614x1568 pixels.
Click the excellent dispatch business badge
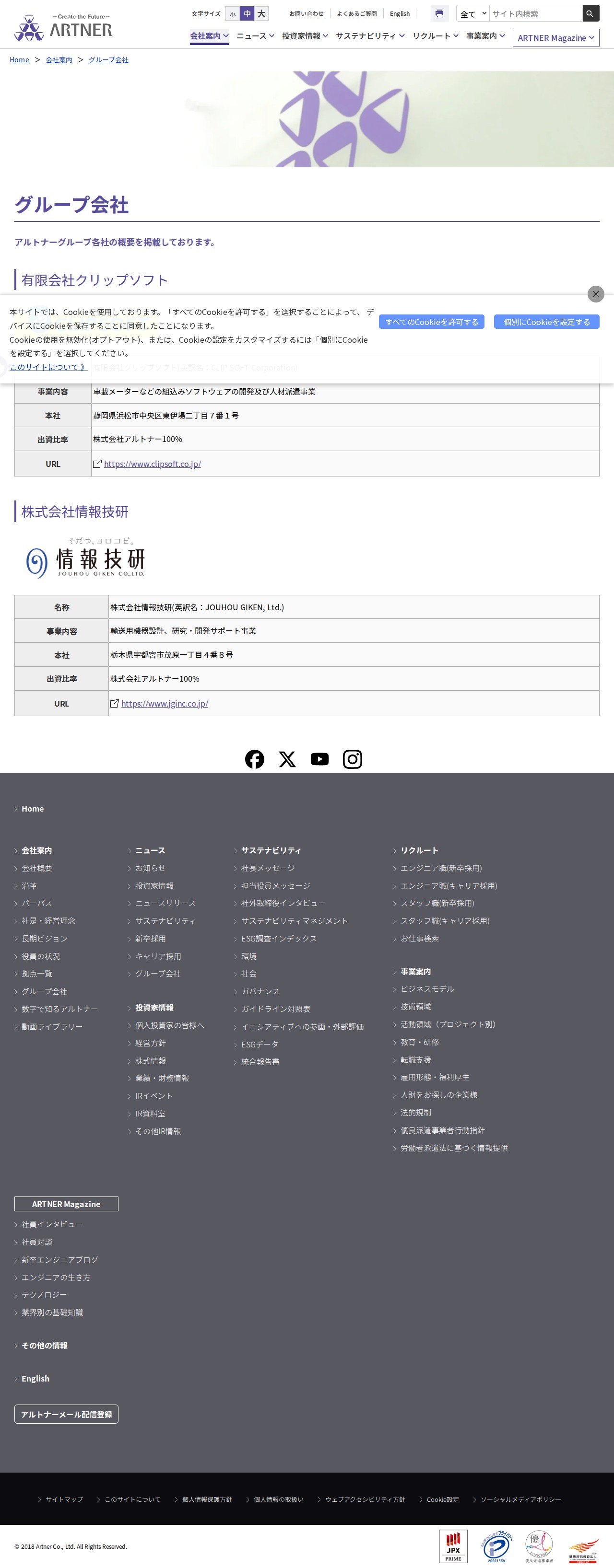539,1546
